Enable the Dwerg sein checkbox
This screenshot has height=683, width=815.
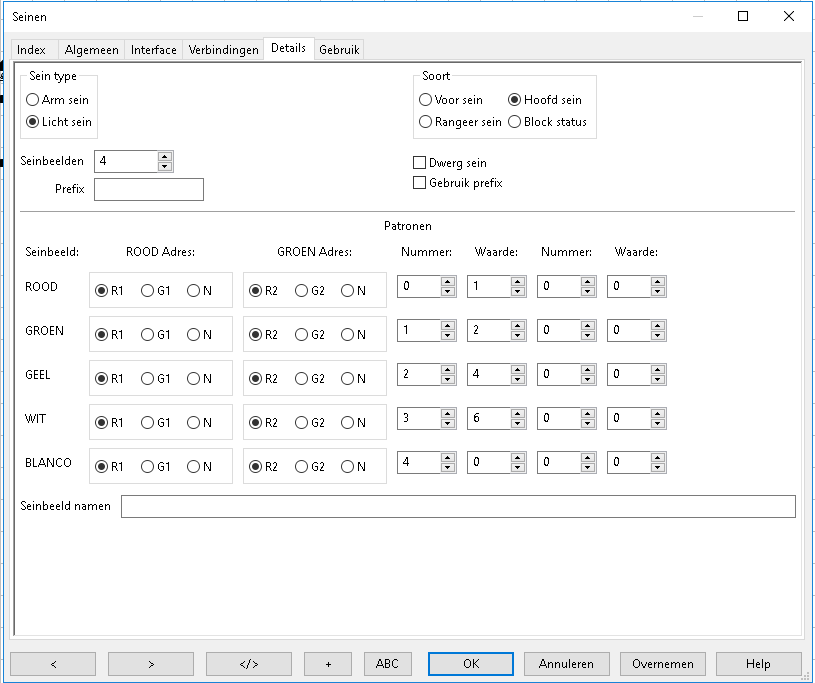(x=420, y=163)
